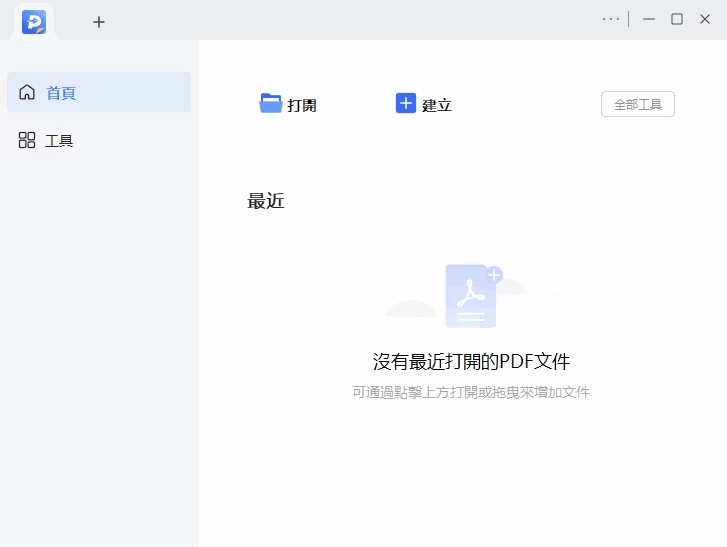Click the 沒有最近打開的PDF文件 message
Viewport: 727px width, 547px height.
471,361
